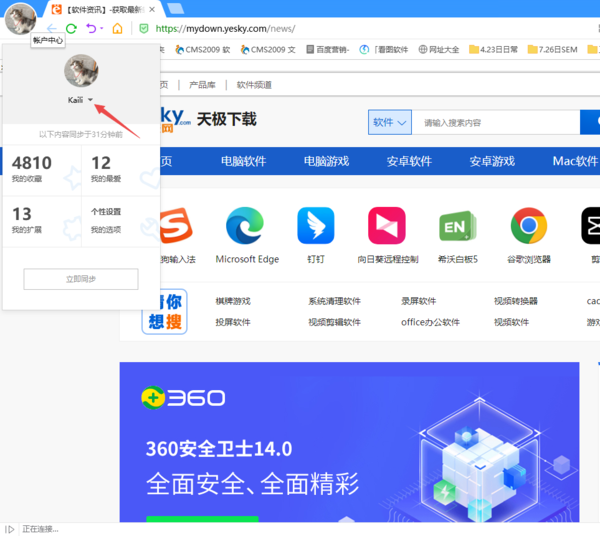This screenshot has width=600, height=536.
Task: Close the 软件资讯 browser tab
Action: pos(152,10)
